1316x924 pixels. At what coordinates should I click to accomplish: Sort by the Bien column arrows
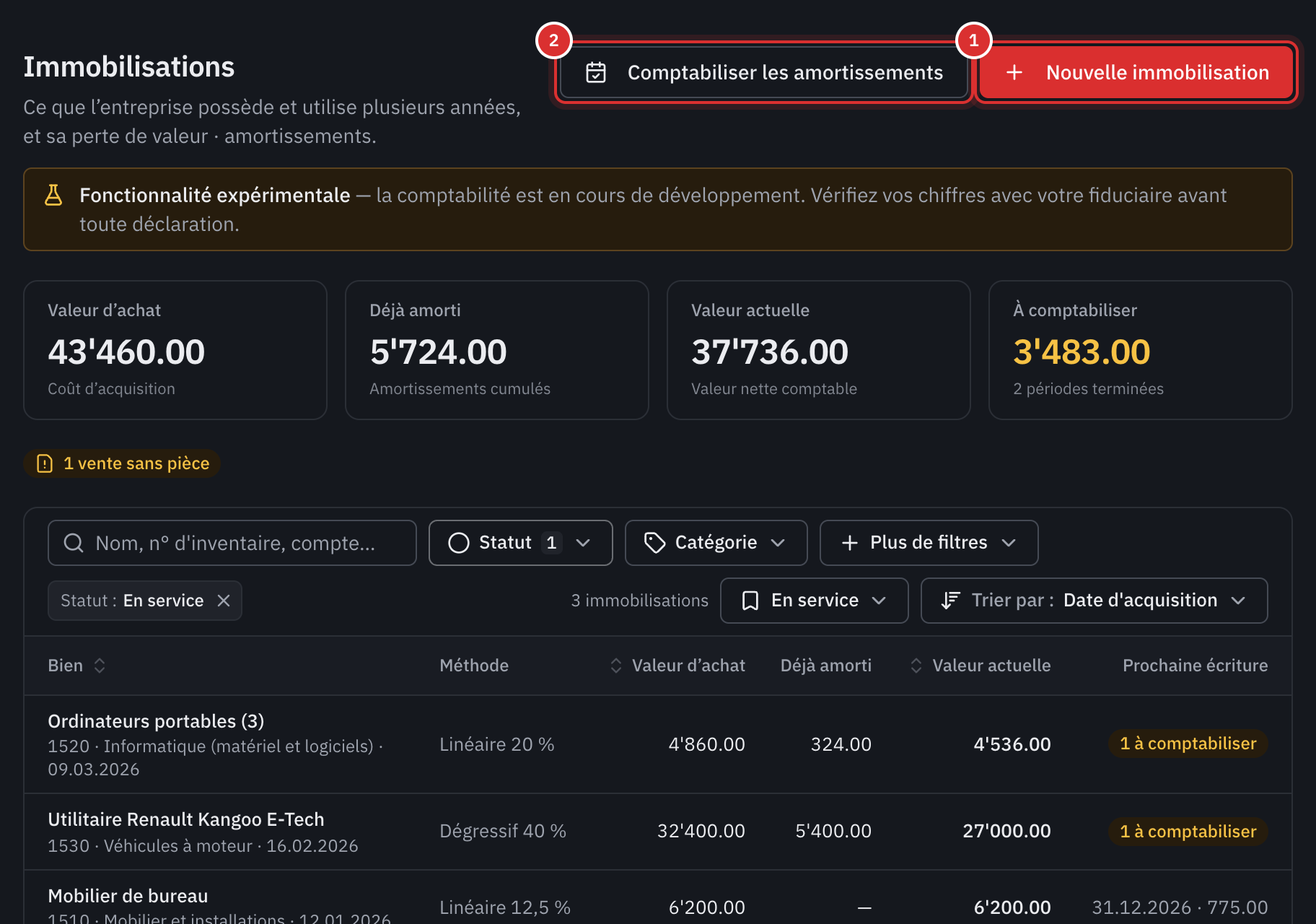point(100,666)
